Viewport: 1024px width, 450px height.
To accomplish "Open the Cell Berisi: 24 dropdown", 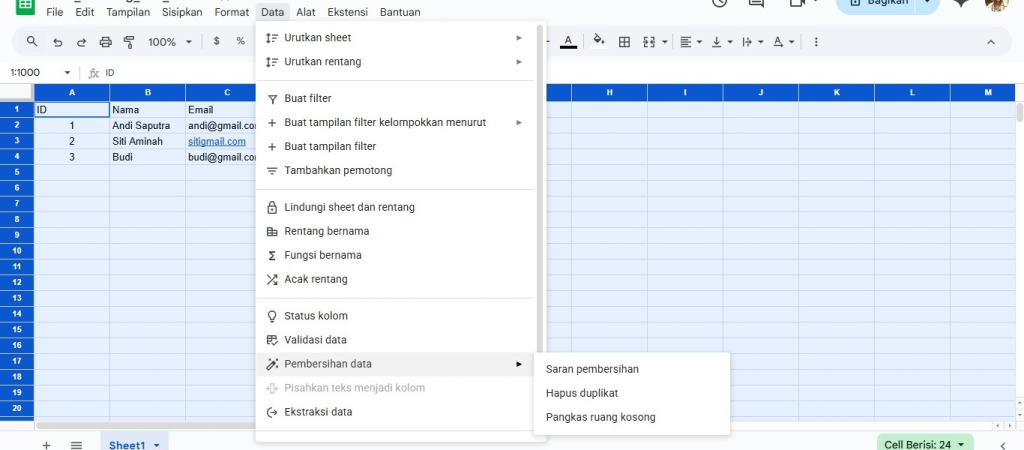I will point(925,444).
